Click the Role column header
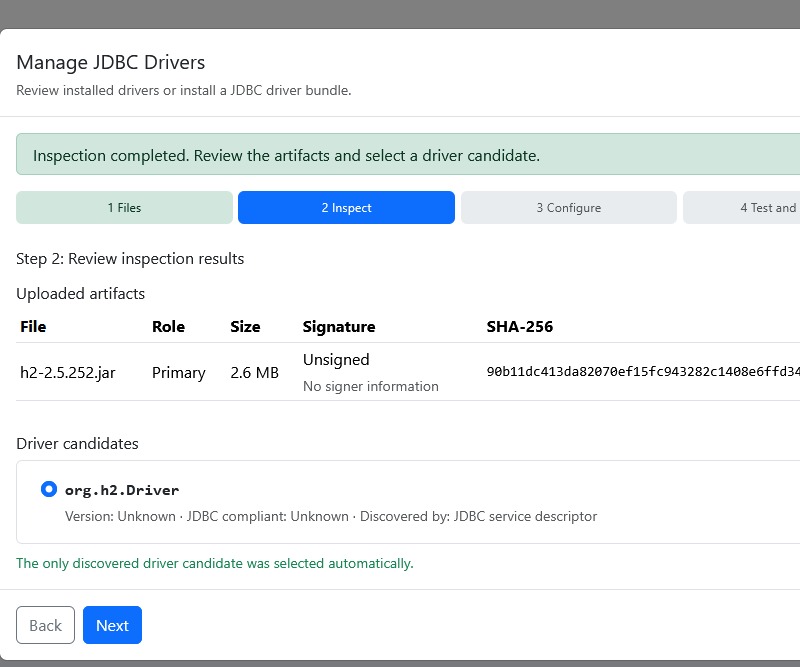The width and height of the screenshot is (800, 667). pos(168,327)
